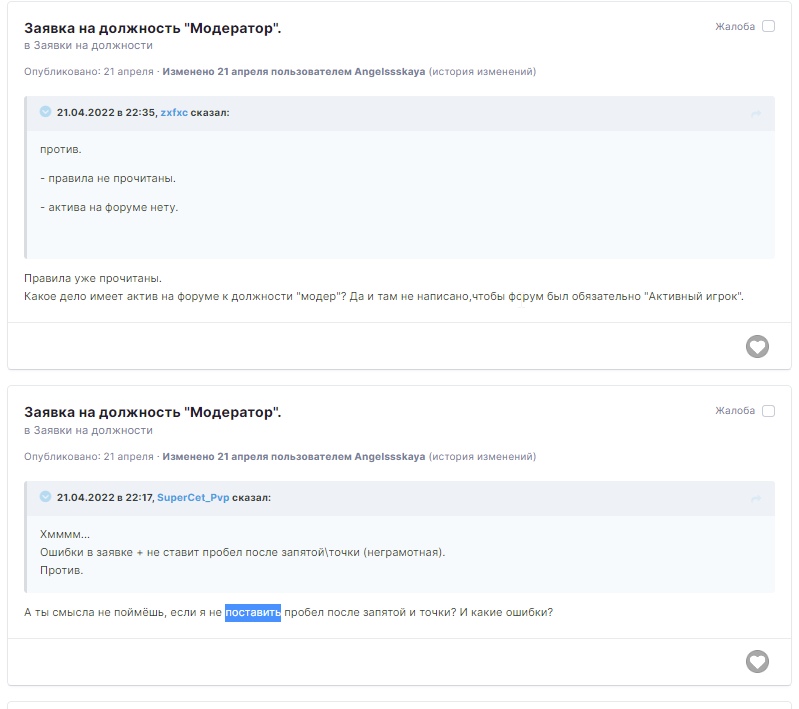Click heart icon under reply to SuperCet_Pvp

tap(757, 662)
